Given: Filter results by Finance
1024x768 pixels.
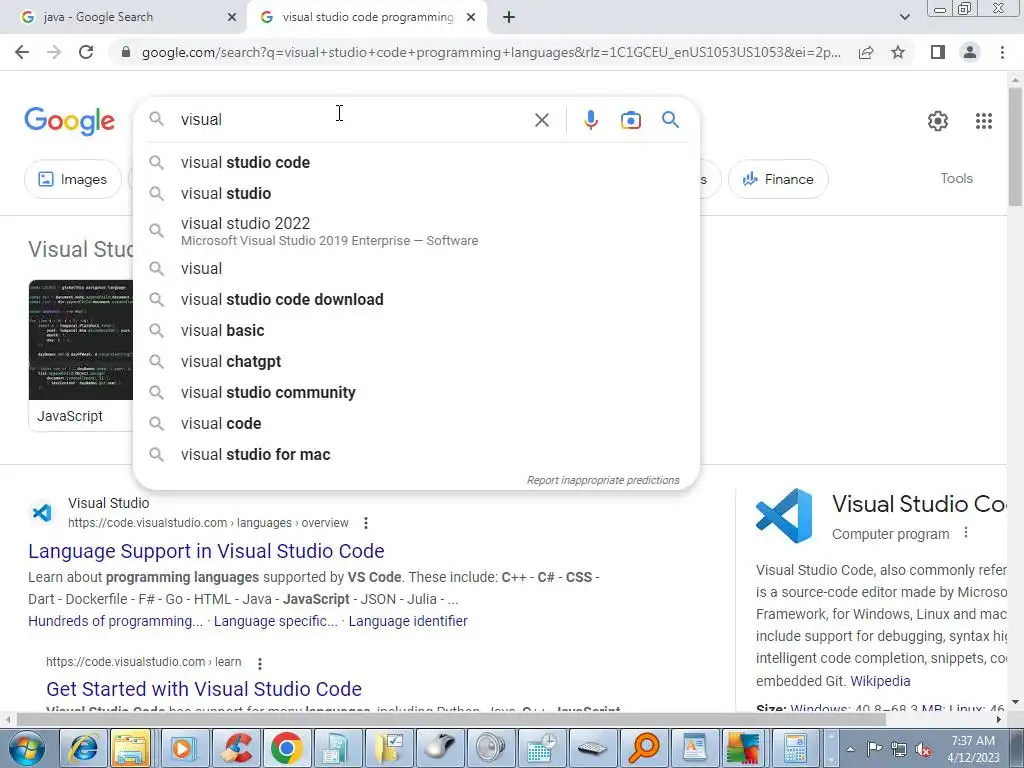Looking at the screenshot, I should [778, 179].
